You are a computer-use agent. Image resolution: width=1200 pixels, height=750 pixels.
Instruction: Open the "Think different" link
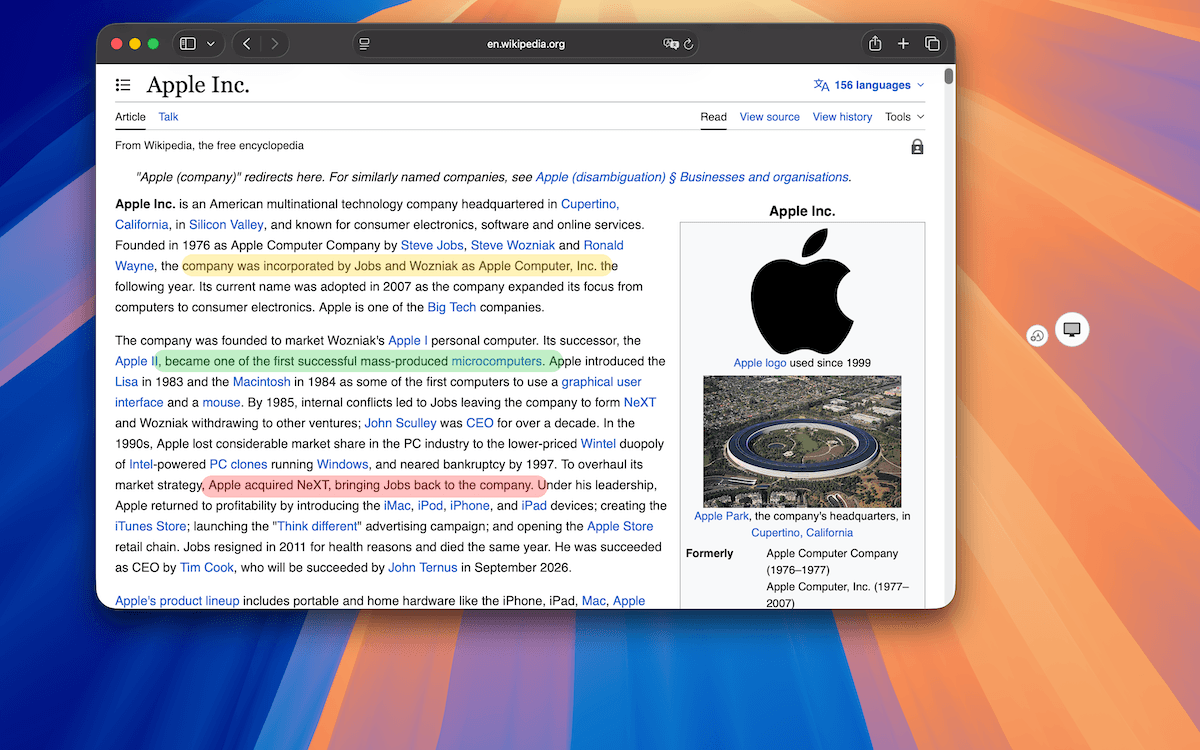(316, 526)
